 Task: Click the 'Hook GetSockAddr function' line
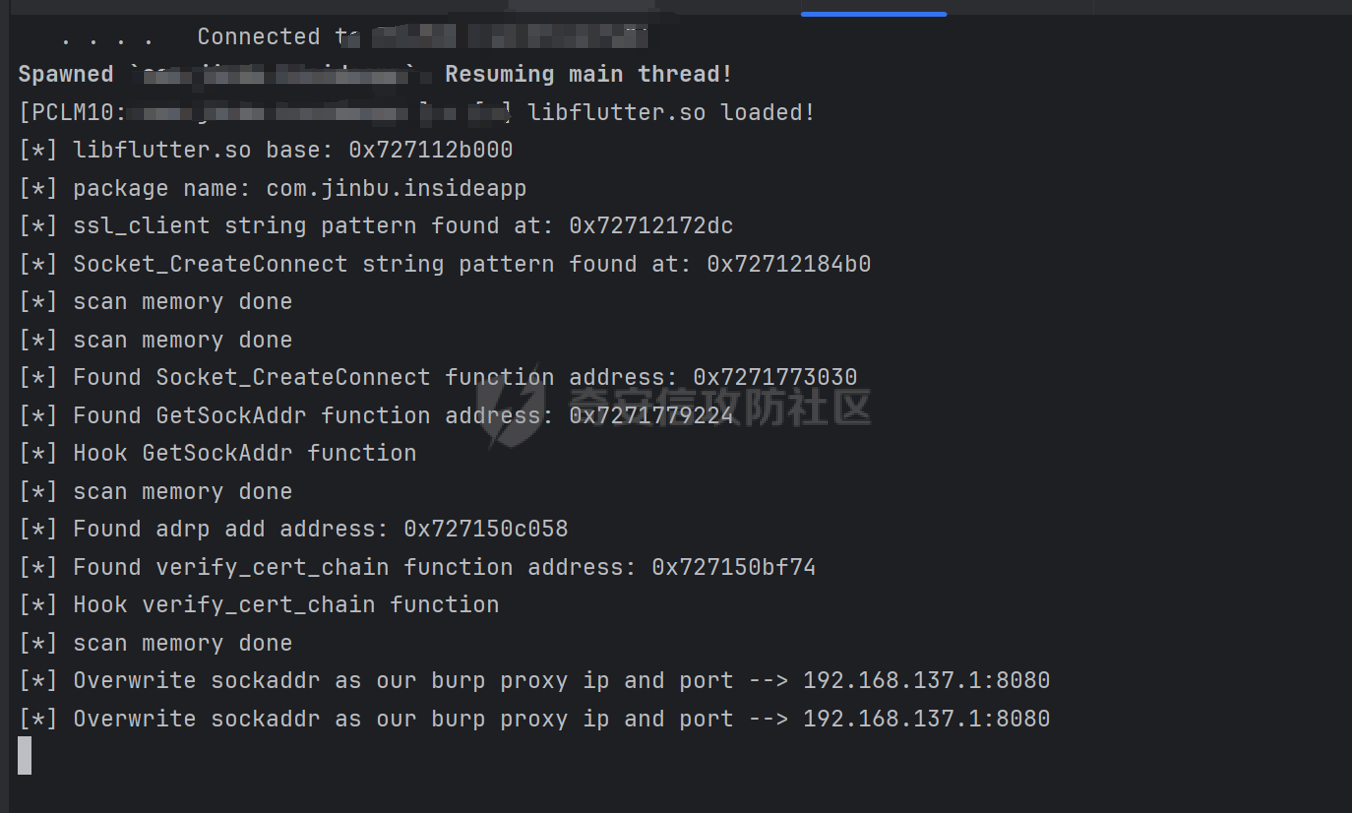(x=217, y=453)
